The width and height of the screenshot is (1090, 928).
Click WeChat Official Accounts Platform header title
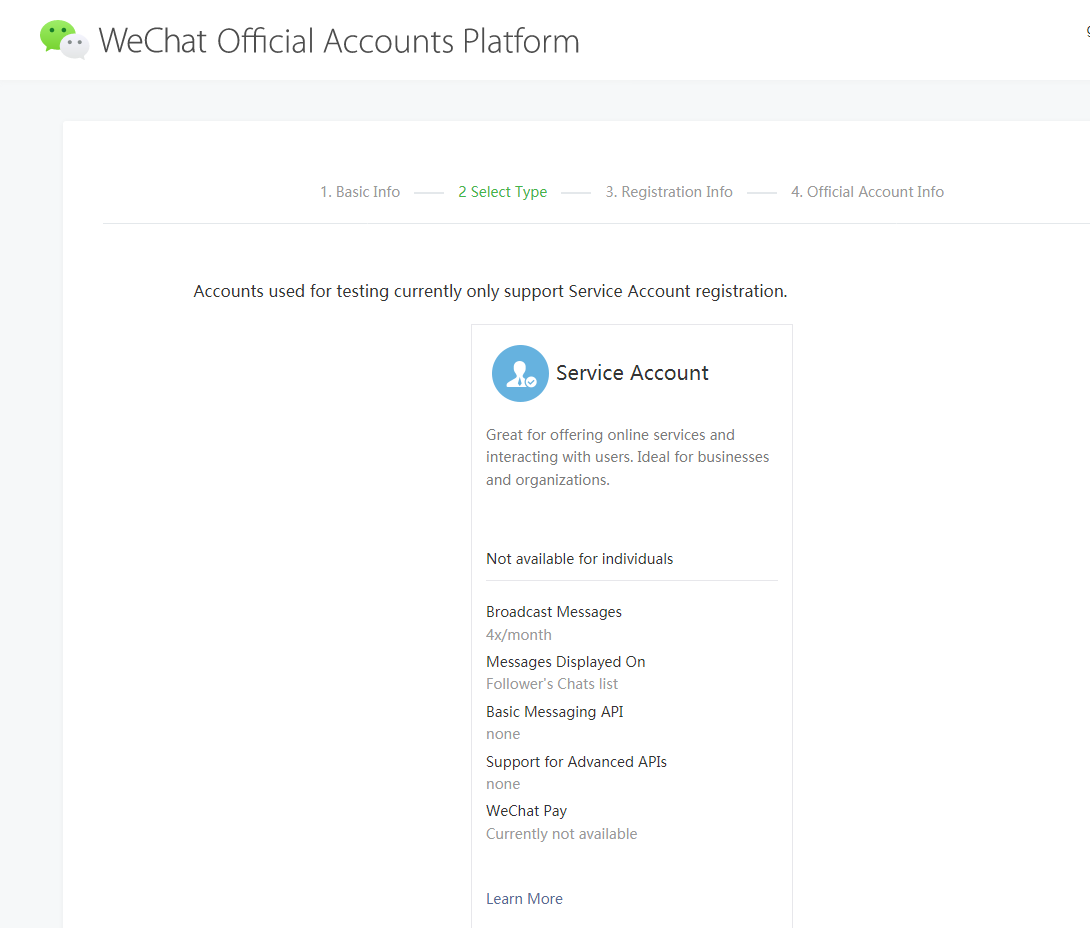tap(339, 41)
